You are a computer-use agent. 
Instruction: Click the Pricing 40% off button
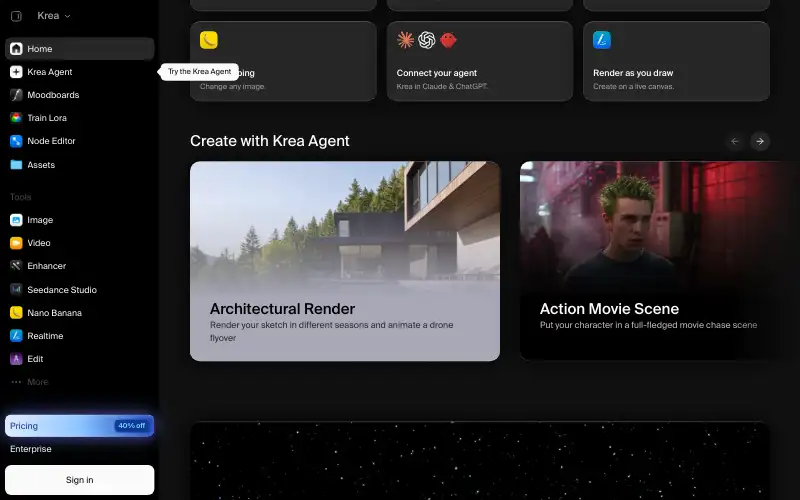pyautogui.click(x=80, y=426)
